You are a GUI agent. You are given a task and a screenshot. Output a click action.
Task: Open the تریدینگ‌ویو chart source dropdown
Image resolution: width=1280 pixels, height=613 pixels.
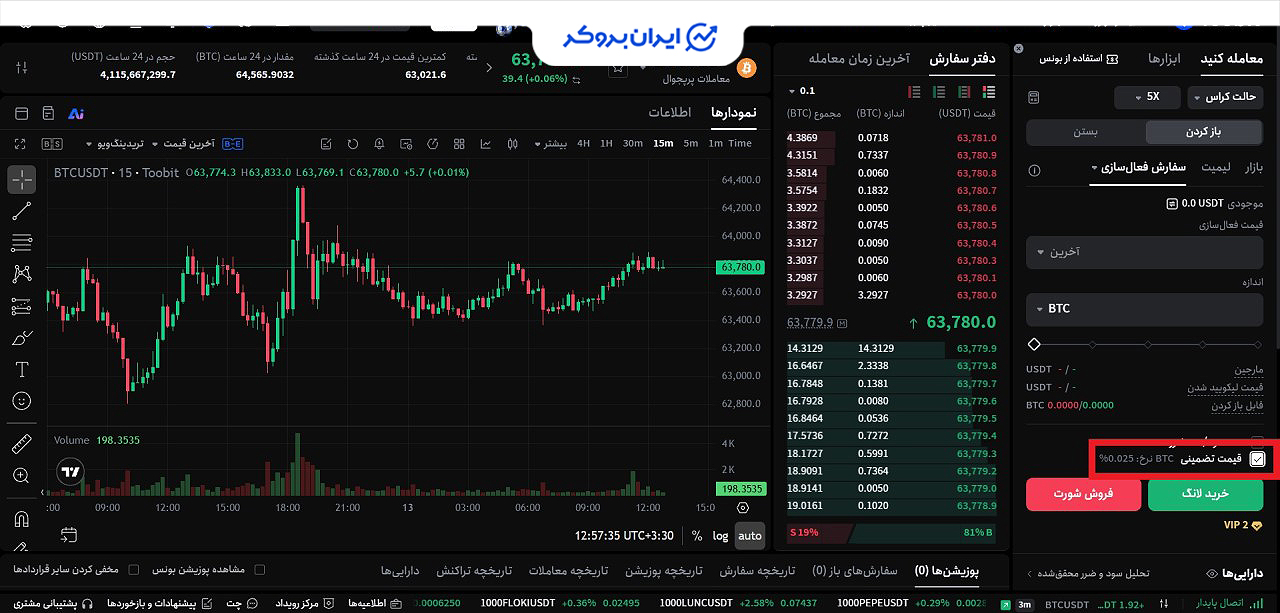coord(116,144)
